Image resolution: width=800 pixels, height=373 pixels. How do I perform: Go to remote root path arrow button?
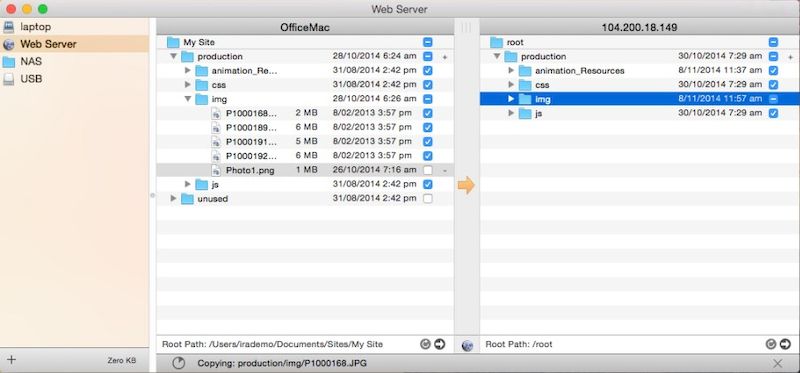[785, 344]
